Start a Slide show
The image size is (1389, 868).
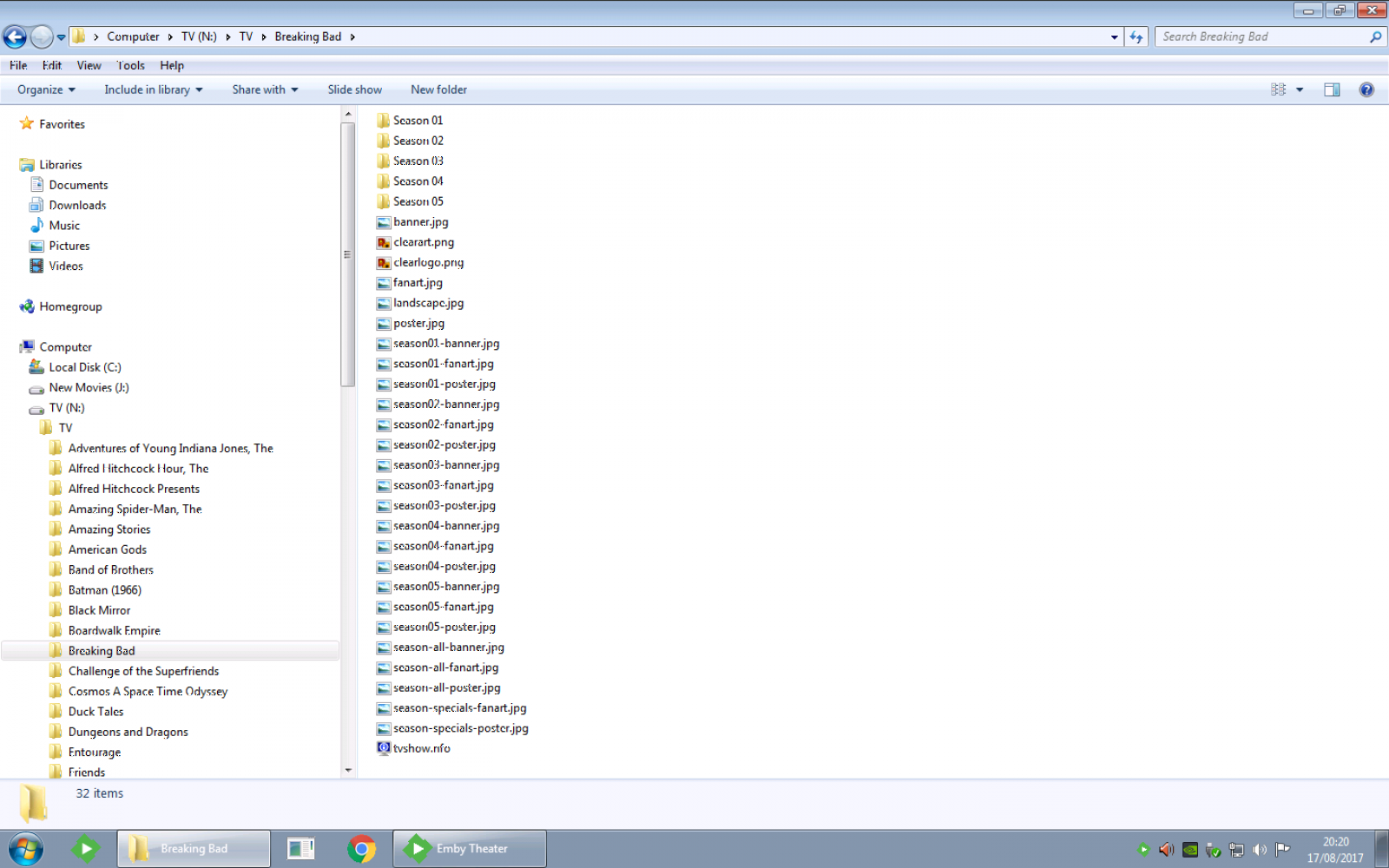coord(354,89)
